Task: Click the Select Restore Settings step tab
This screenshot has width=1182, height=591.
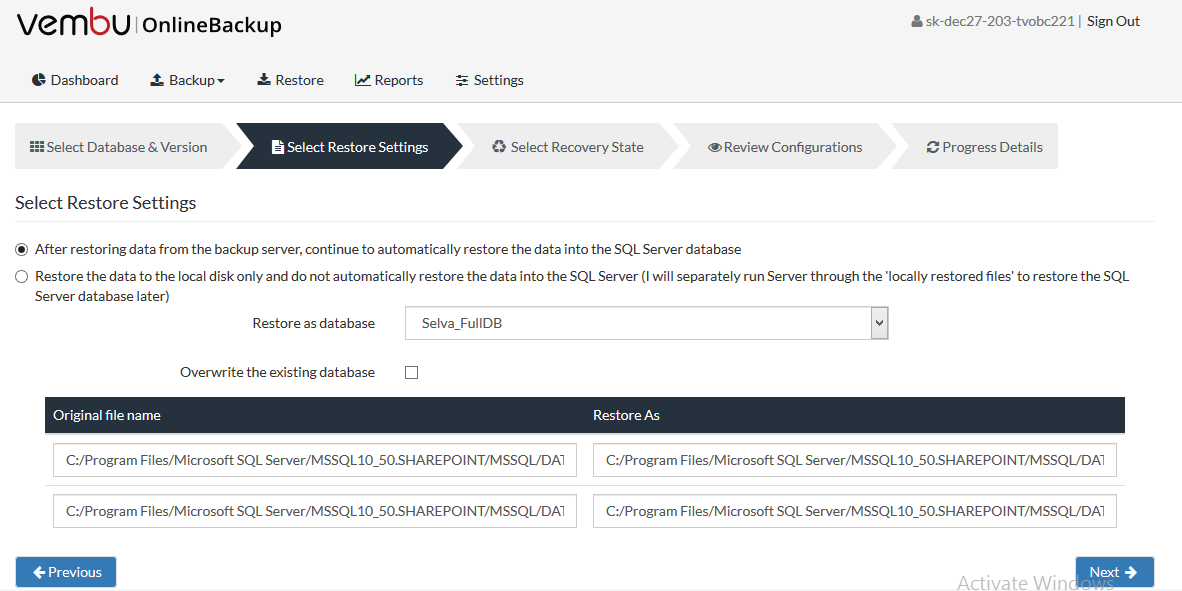Action: (x=350, y=147)
